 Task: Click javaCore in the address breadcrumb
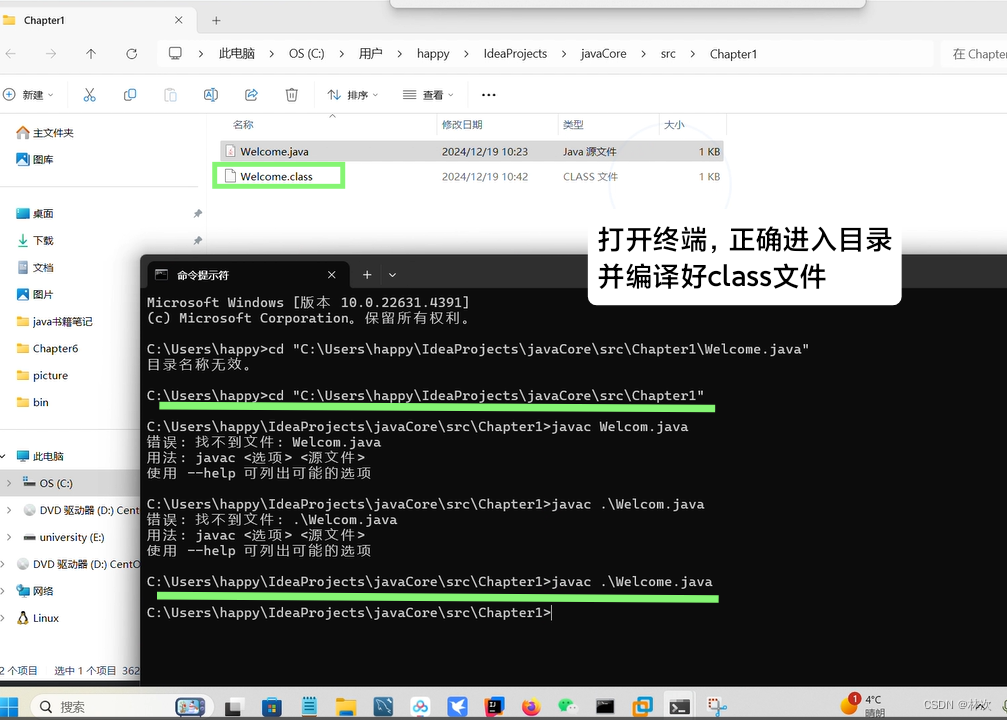coord(603,54)
